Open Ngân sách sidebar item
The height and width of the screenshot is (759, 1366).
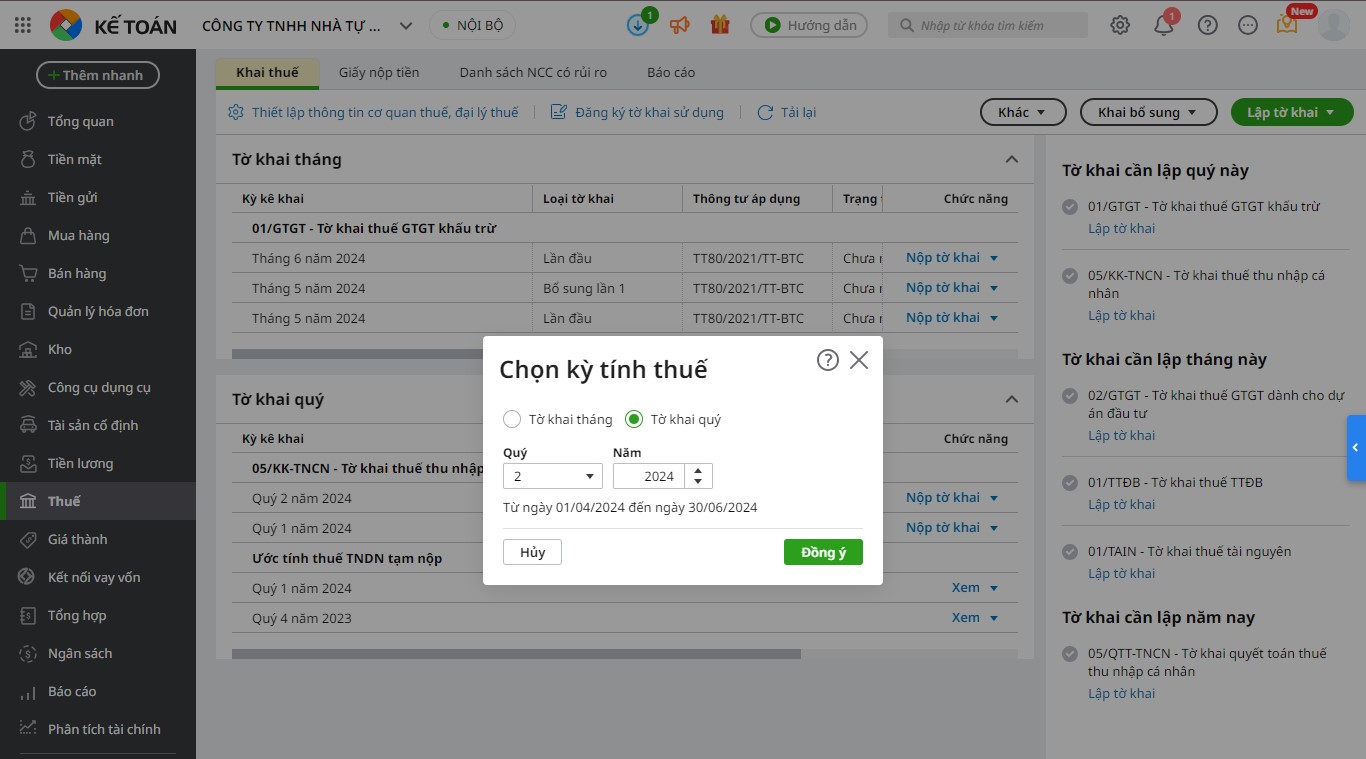(98, 653)
